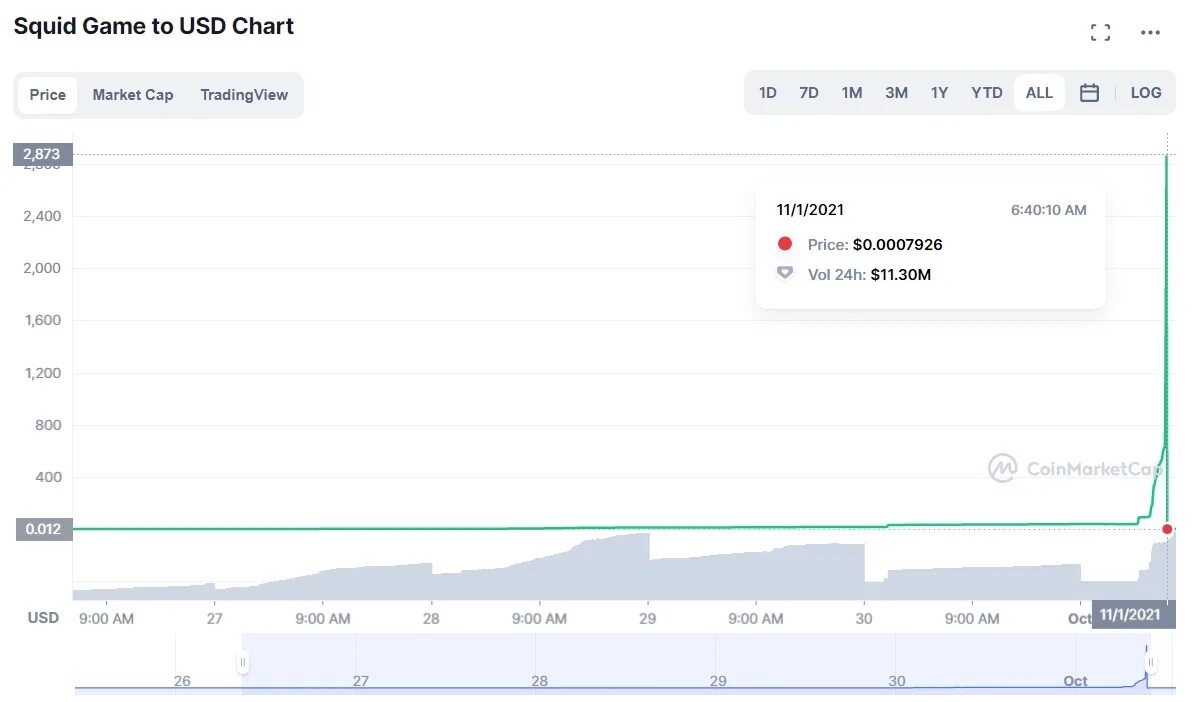Switch to the TradingView tab

(x=244, y=95)
